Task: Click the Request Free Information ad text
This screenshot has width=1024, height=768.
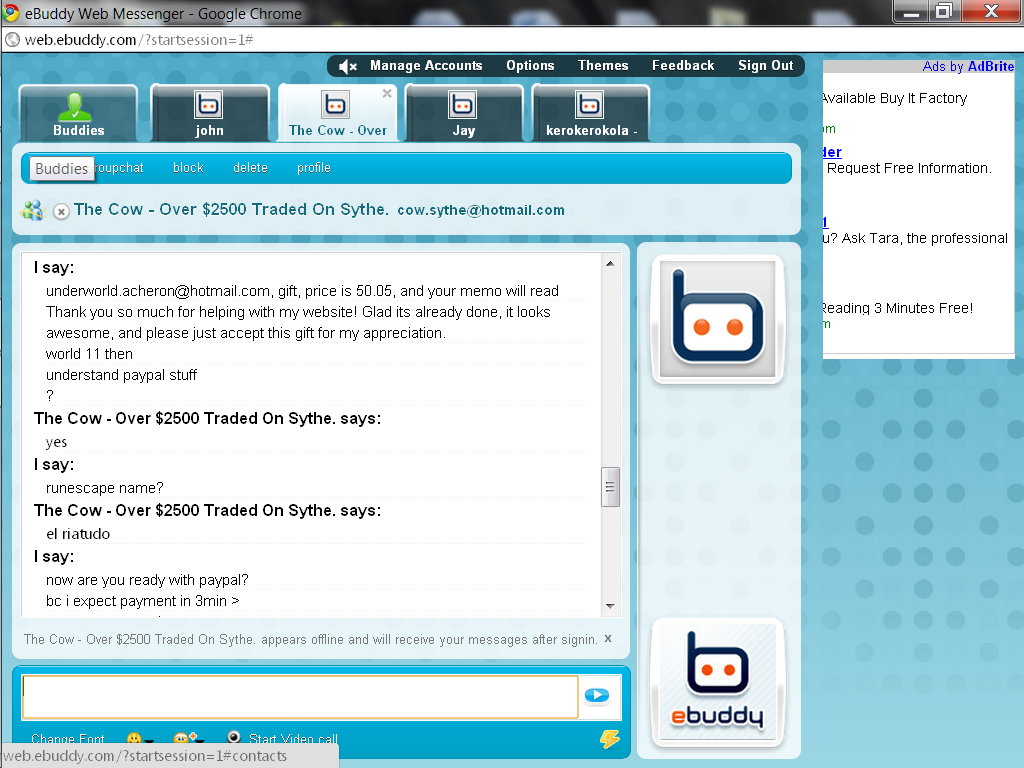Action: coord(909,168)
